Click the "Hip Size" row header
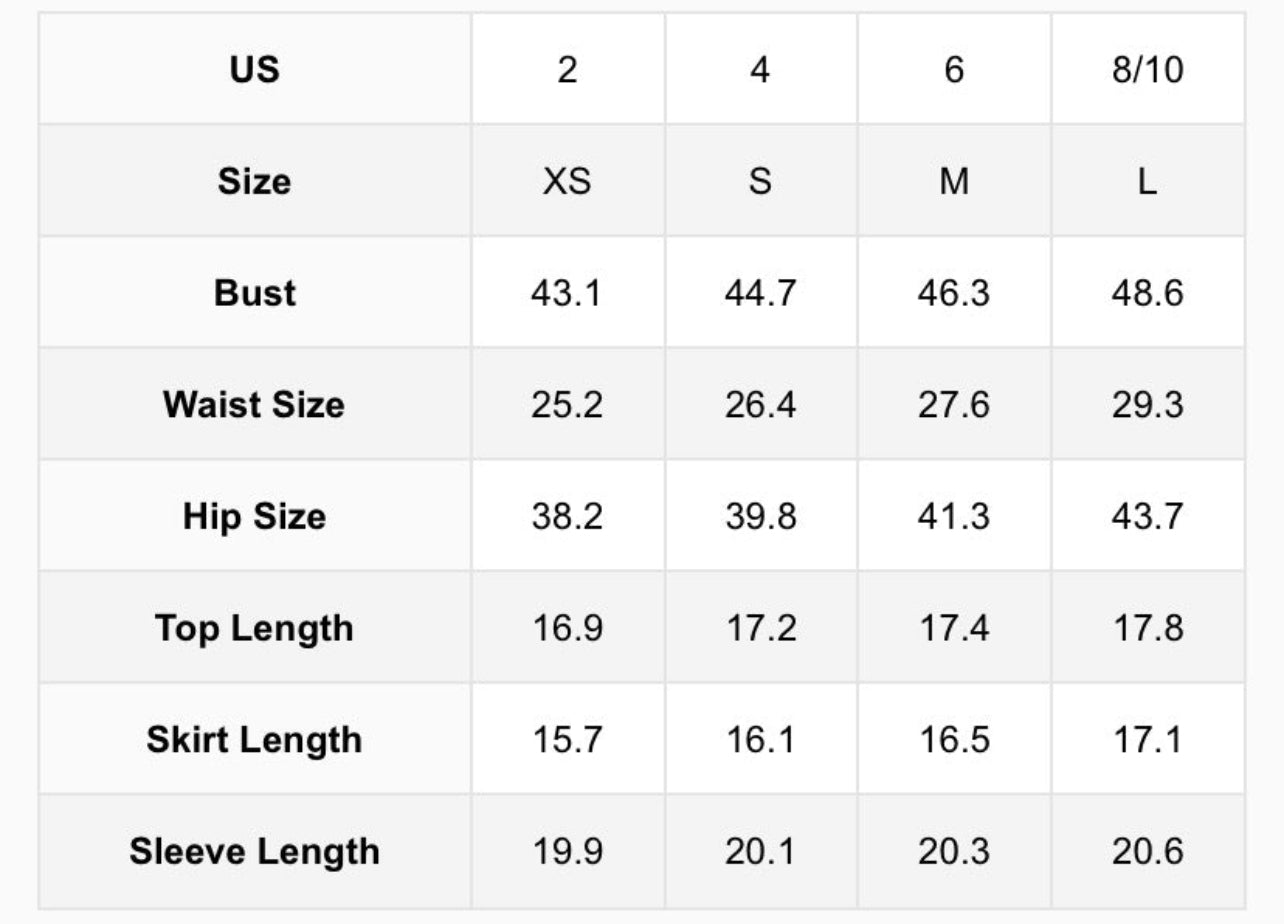Image resolution: width=1284 pixels, height=924 pixels. coord(254,517)
